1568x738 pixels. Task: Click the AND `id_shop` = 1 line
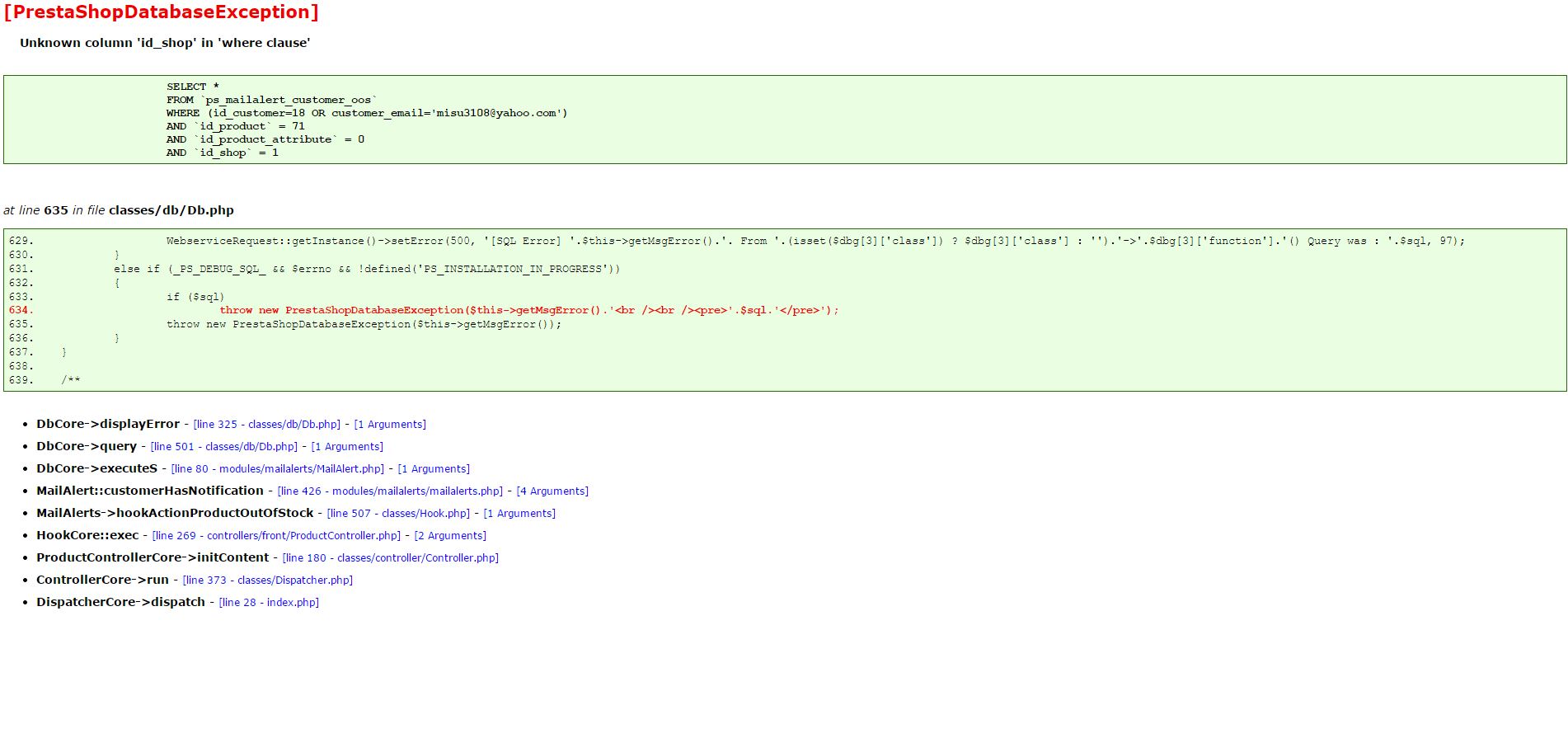[x=223, y=153]
